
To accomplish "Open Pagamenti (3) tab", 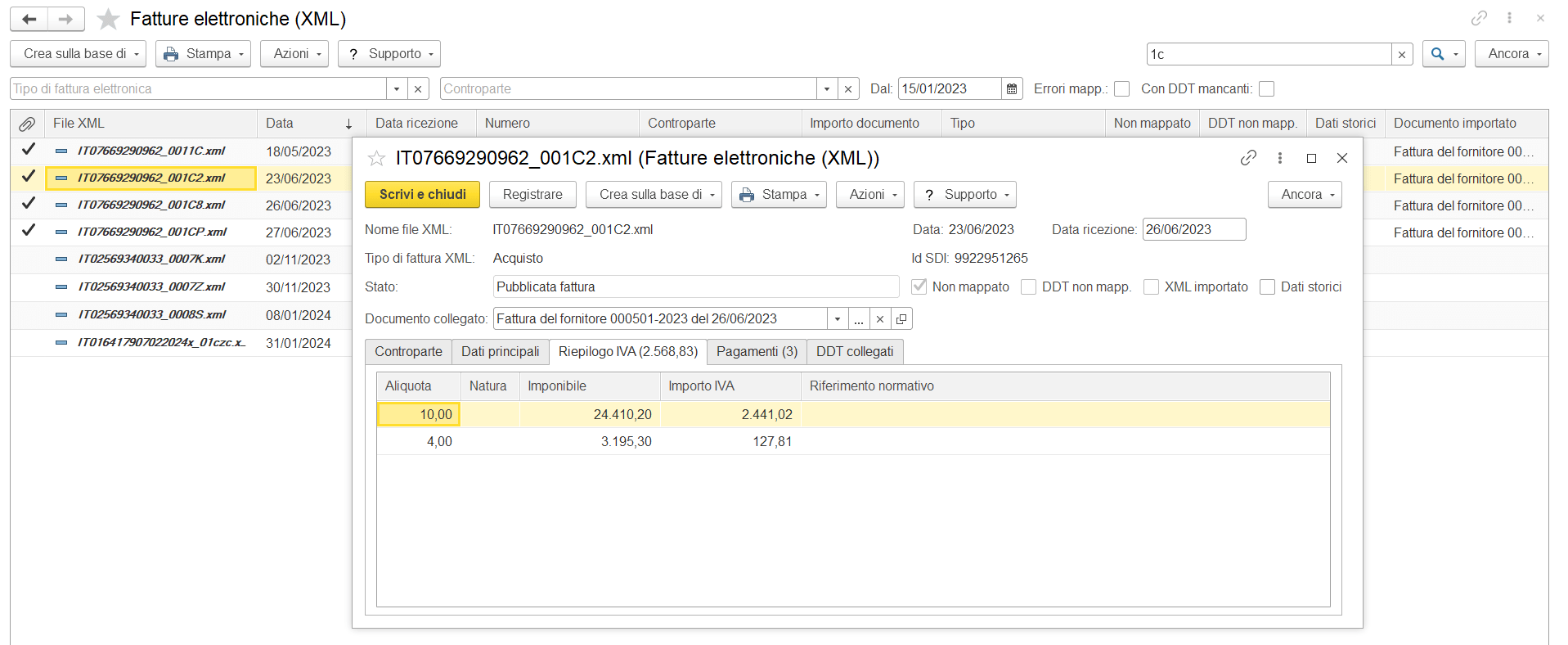I will coord(757,352).
